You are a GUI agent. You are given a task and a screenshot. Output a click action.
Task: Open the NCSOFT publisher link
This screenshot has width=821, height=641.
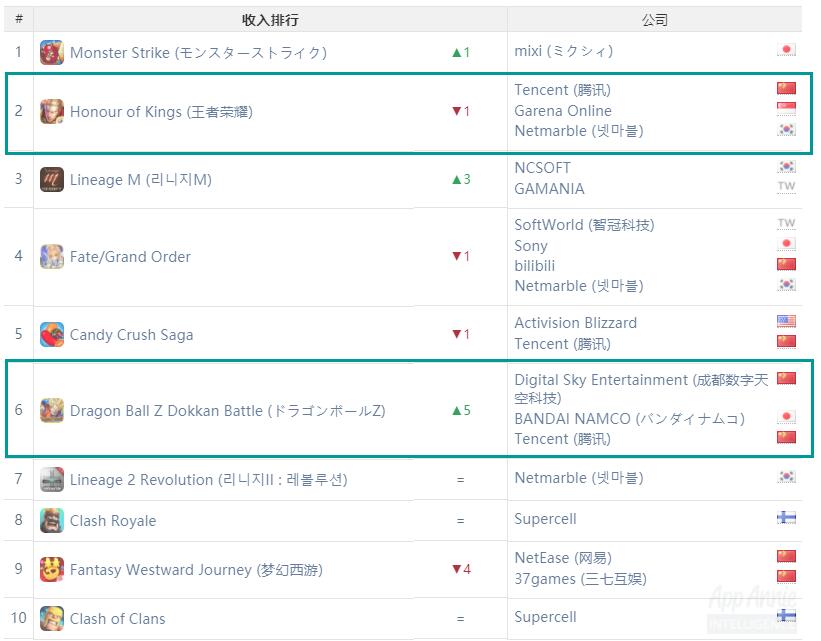click(542, 168)
